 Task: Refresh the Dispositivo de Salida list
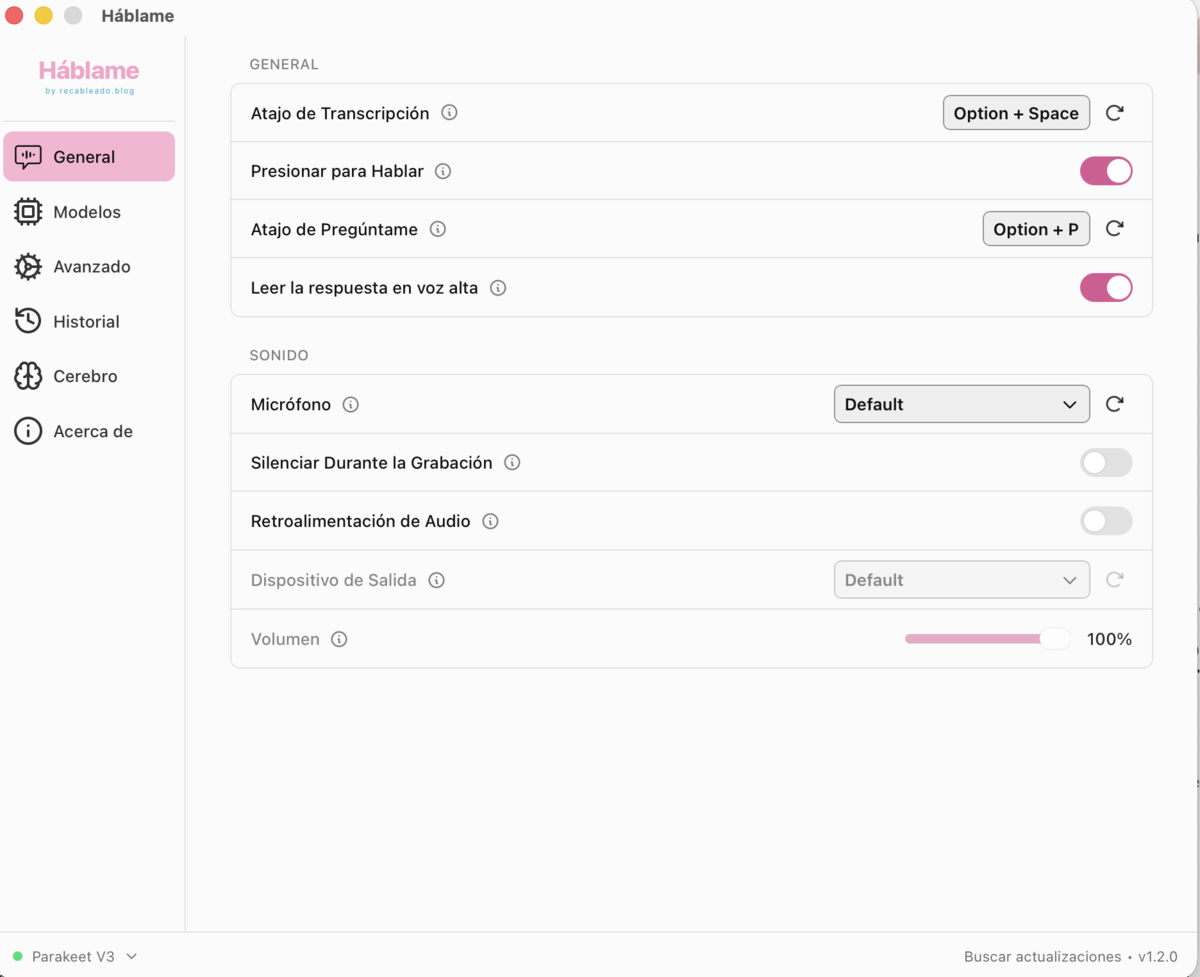click(x=1115, y=580)
